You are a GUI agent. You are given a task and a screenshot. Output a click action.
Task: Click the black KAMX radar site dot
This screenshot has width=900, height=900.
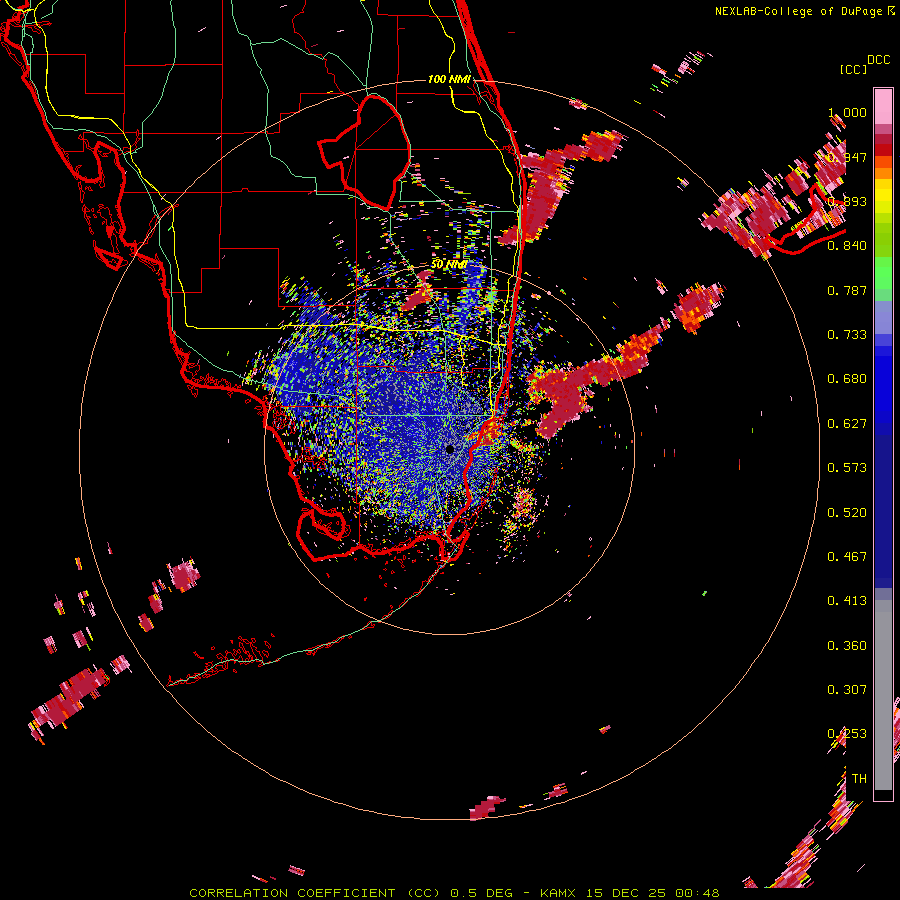pos(450,449)
